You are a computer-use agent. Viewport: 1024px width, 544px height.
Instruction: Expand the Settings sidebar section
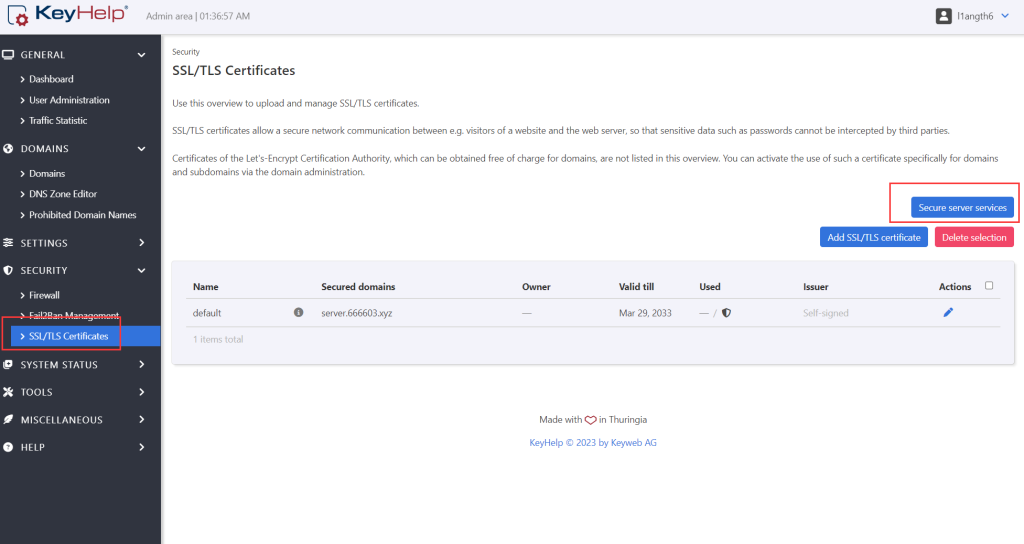tap(80, 243)
